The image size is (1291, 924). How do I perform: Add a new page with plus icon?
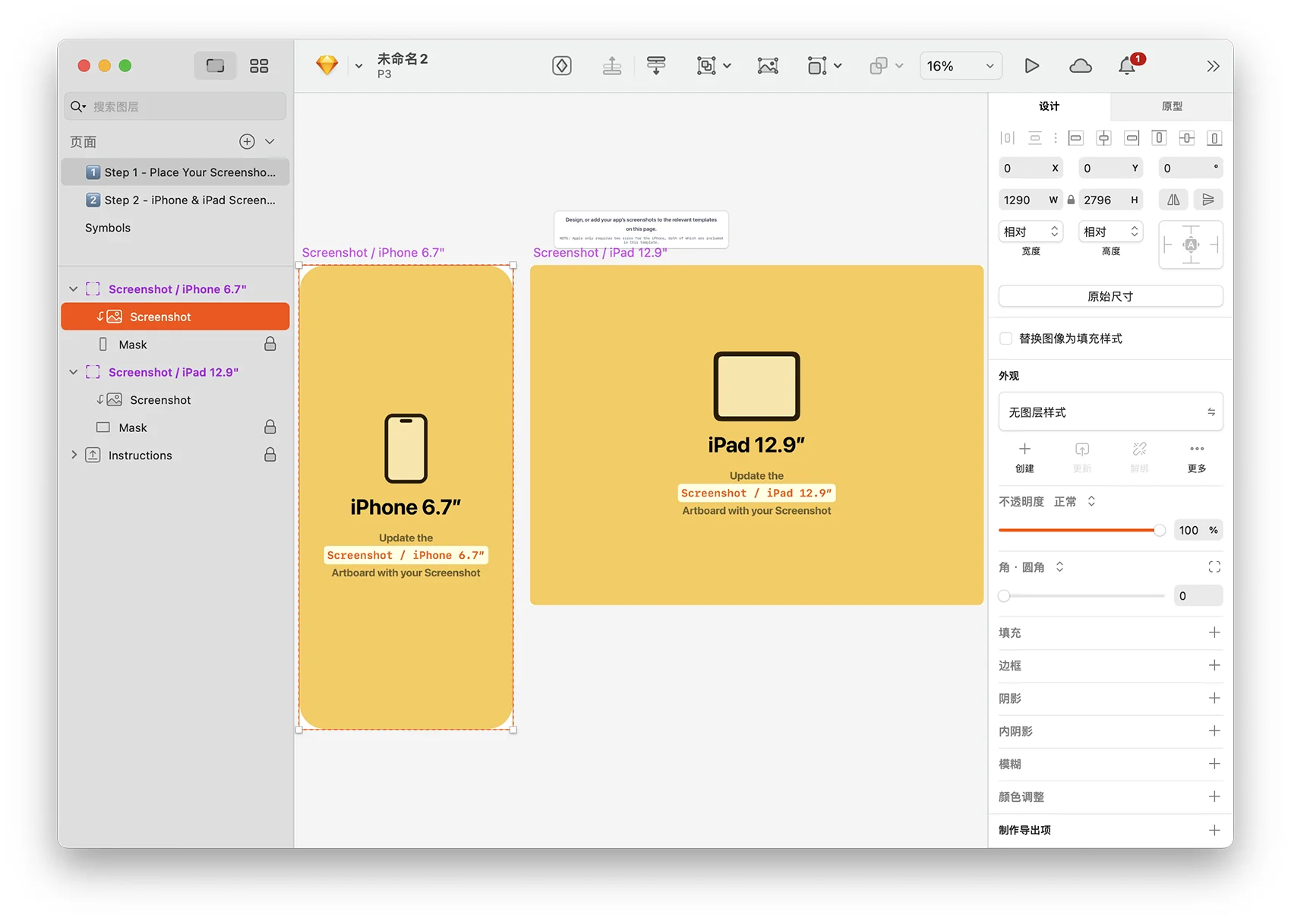click(x=247, y=141)
